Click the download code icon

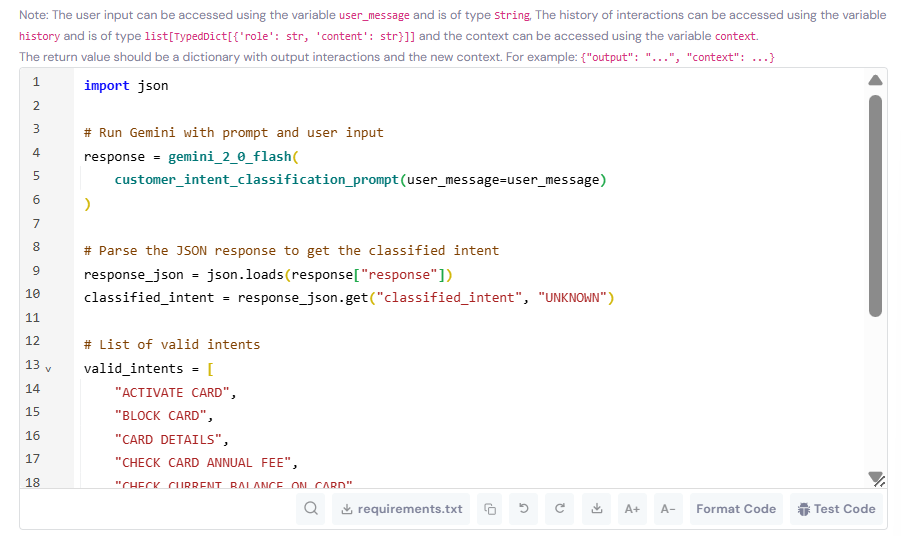[596, 509]
